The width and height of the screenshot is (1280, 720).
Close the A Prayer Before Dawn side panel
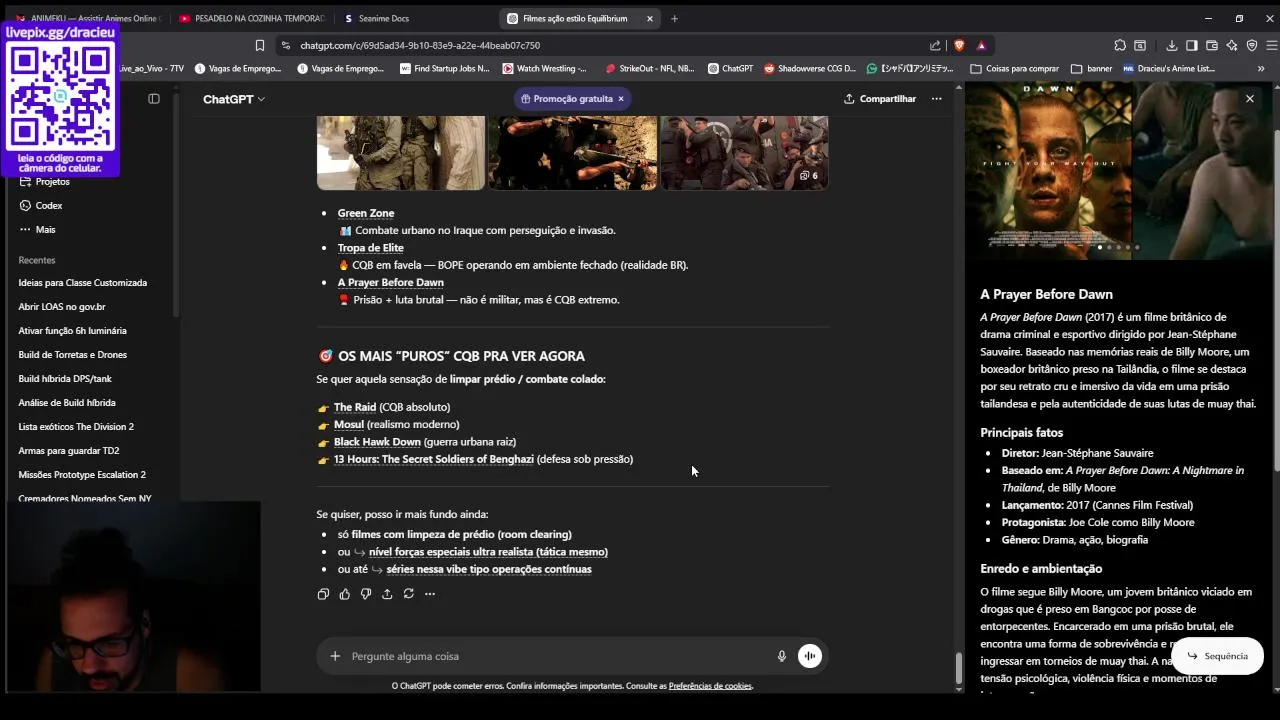(1249, 98)
